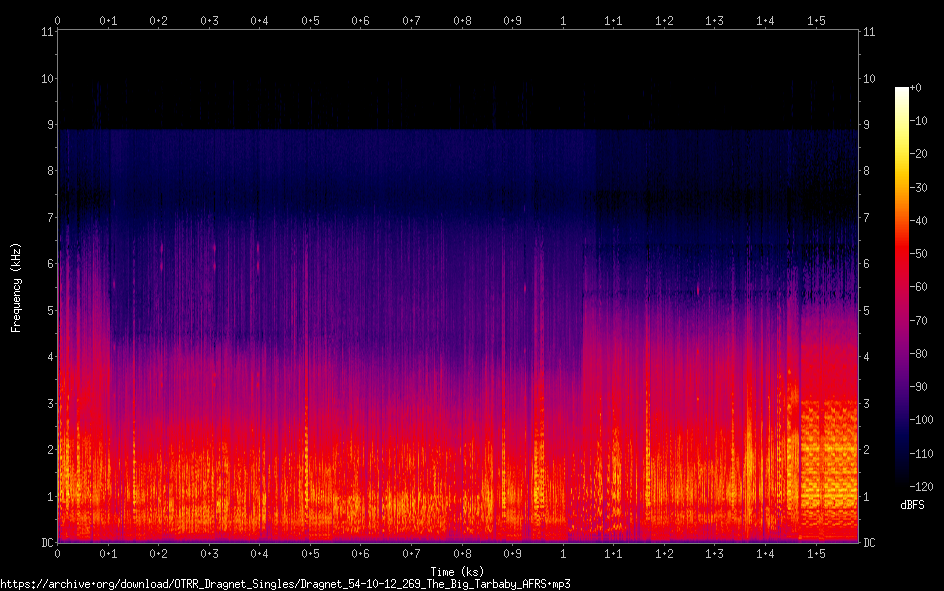Screen dimensions: 944x591
Task: Click the 9 kHz label on the right axis
Action: coord(869,125)
